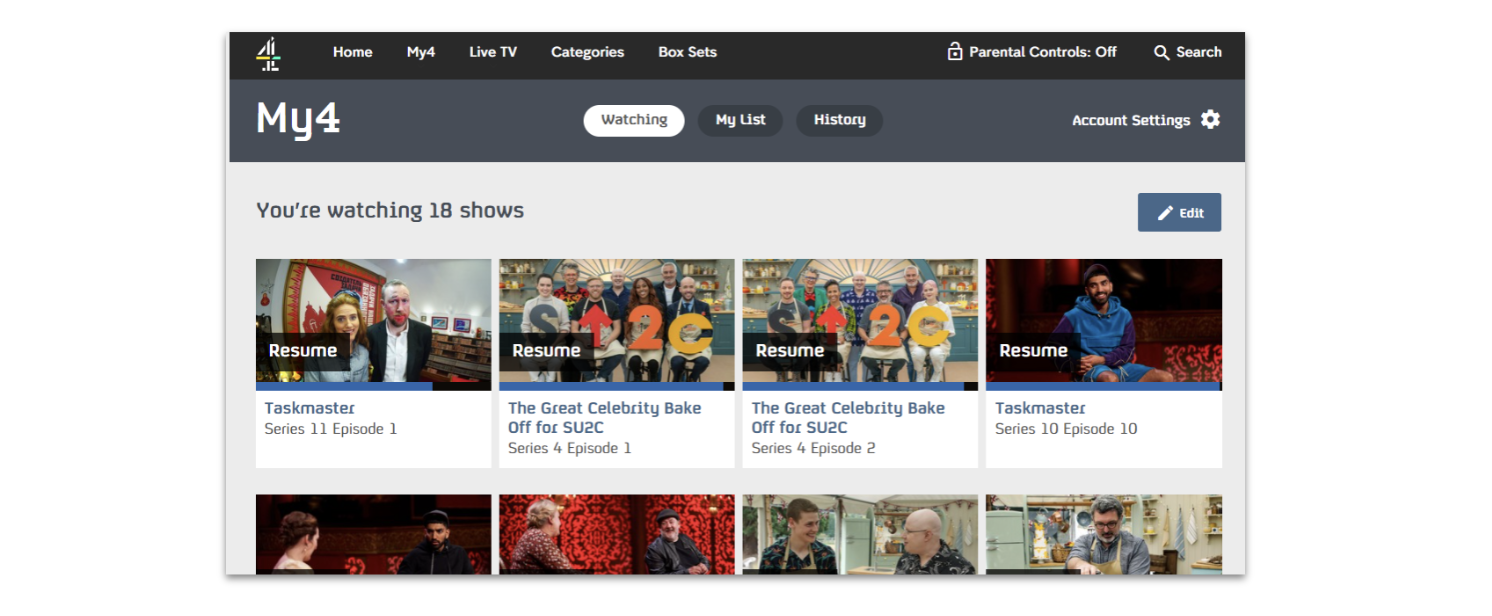The image size is (1492, 616).
Task: Switch to the My List tab
Action: [740, 120]
